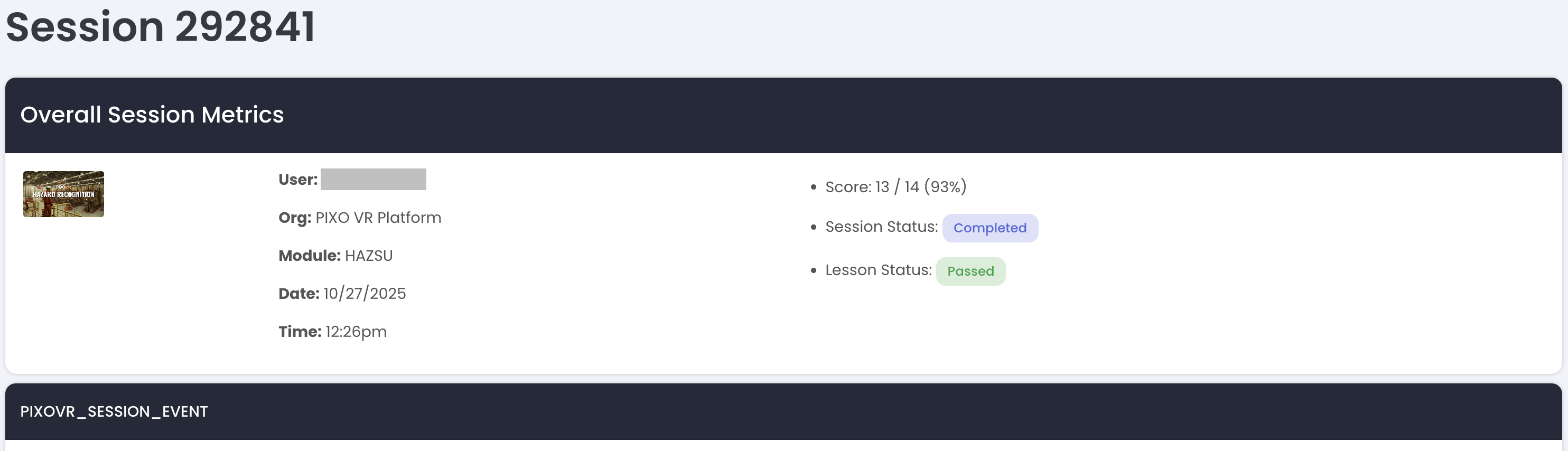The height and width of the screenshot is (451, 1568).
Task: Click the bold Time label
Action: click(x=300, y=332)
